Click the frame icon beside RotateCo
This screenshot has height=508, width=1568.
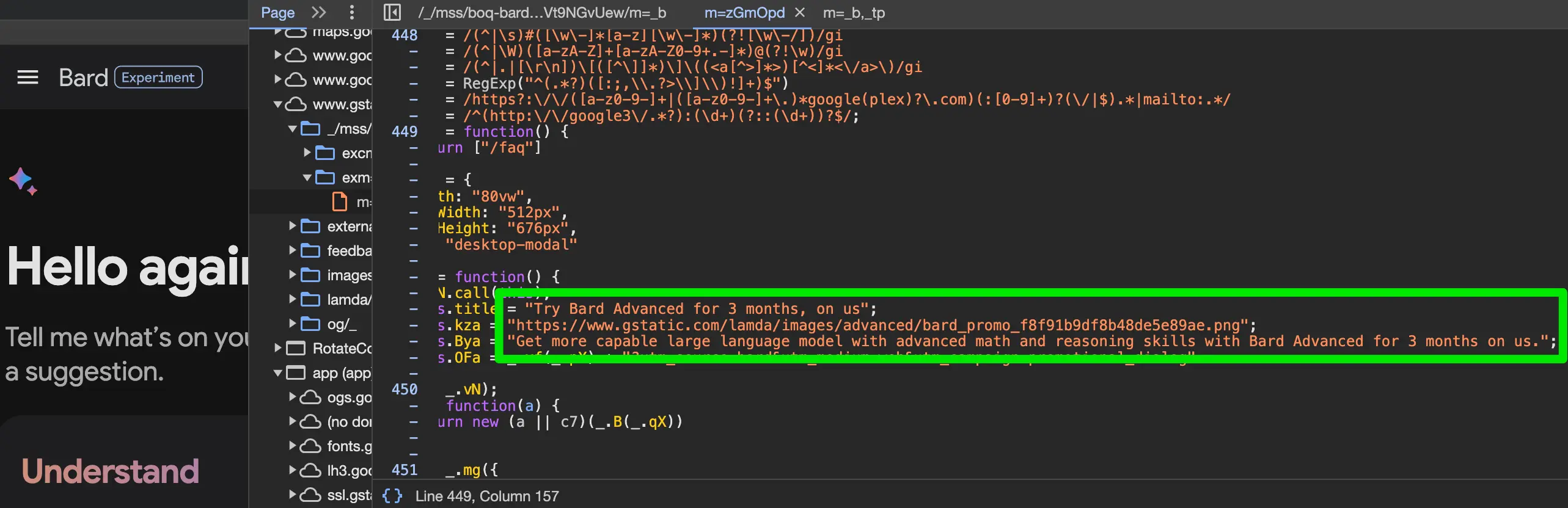coord(296,349)
